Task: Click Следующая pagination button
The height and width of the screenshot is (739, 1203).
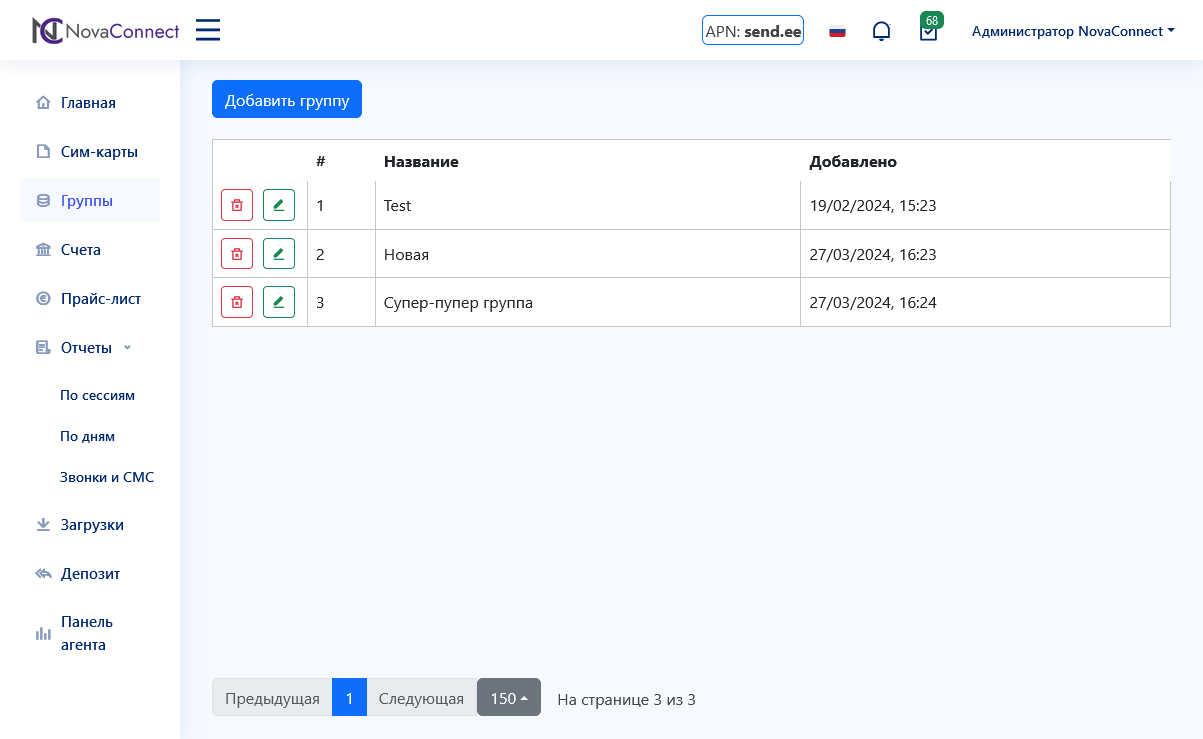Action: coord(421,698)
